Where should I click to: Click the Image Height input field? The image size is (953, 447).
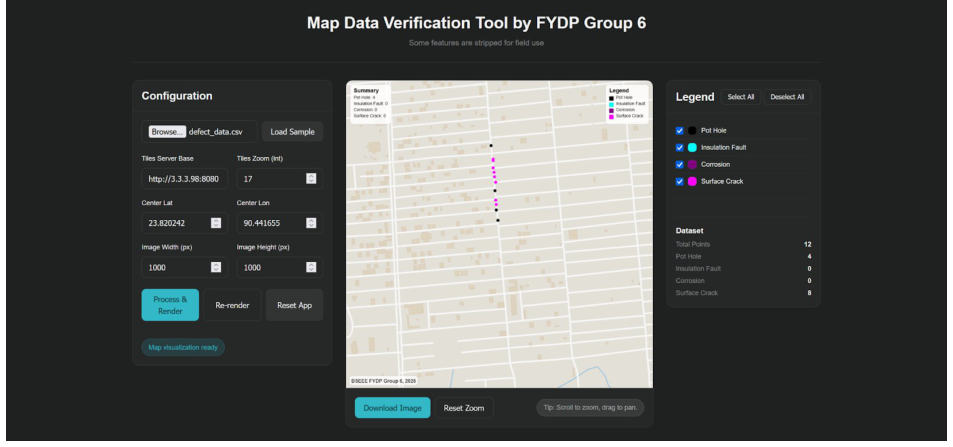click(280, 268)
